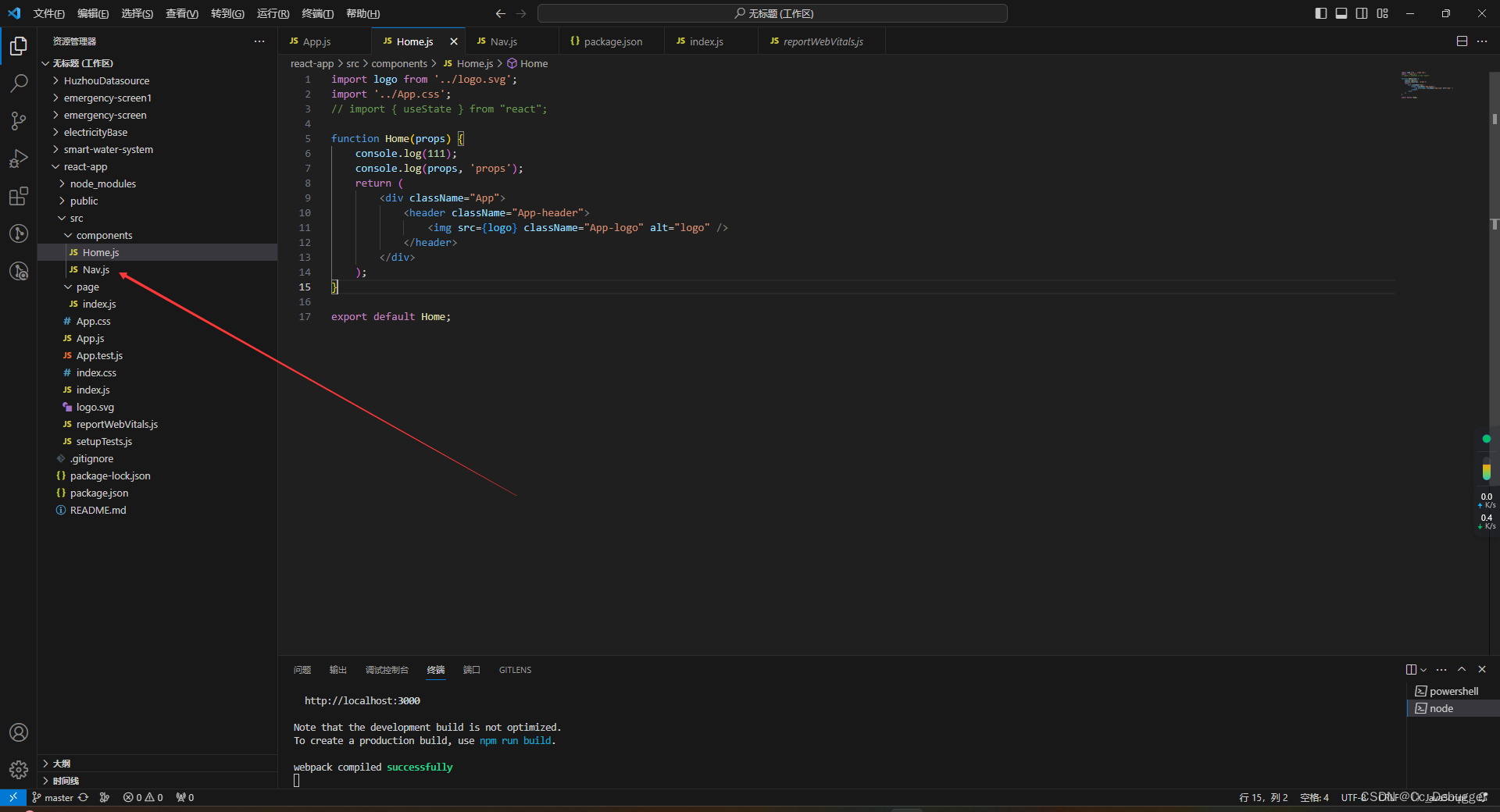1500x812 pixels.
Task: Click the Split Editor icon in editor toolbar
Action: pos(1462,41)
